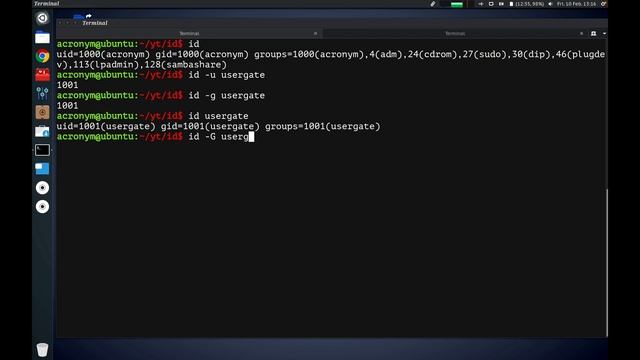Click the terminal's vertical scrollbar
640x360 pixels.
607,262
